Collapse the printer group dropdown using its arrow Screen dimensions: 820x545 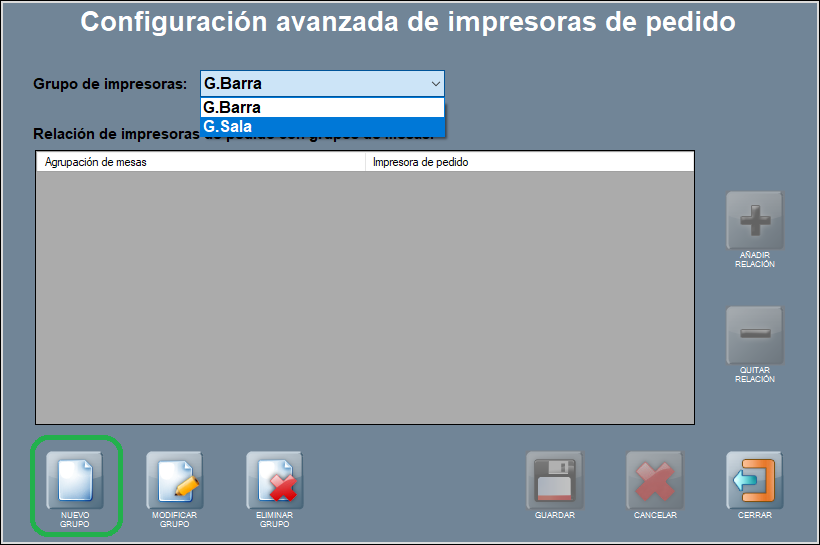click(x=435, y=84)
